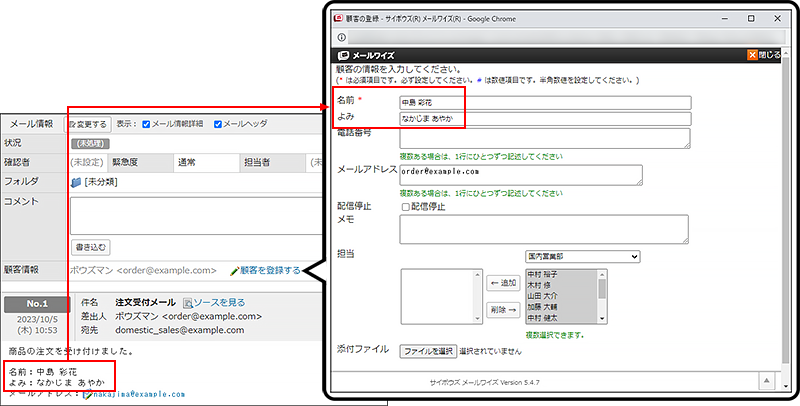Click the 電話番号 text area
The image size is (800, 406).
pyautogui.click(x=544, y=138)
